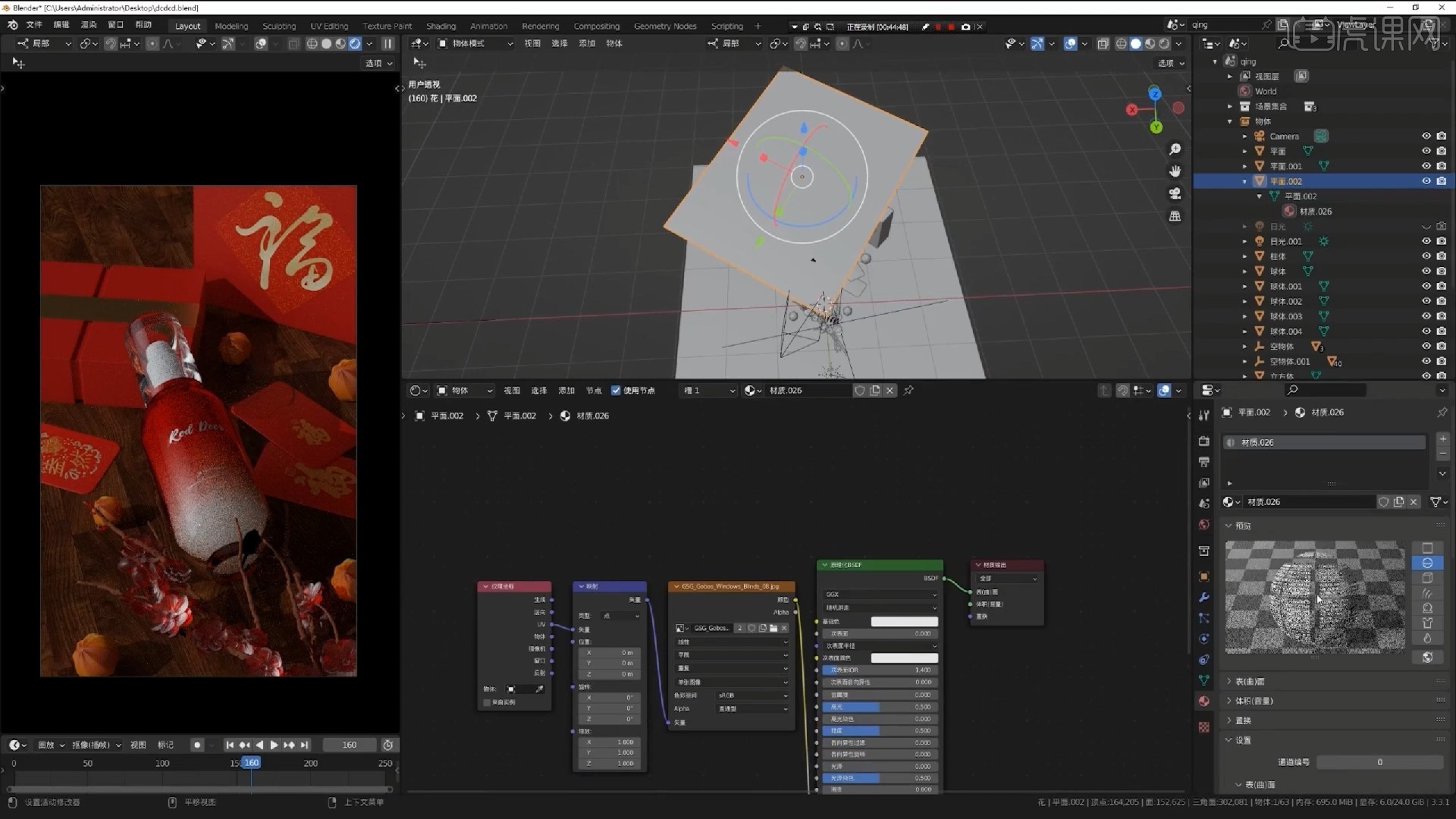Viewport: 1456px width, 819px height.
Task: Click 次表面颜色 white swatch on BSDF node
Action: [904, 658]
